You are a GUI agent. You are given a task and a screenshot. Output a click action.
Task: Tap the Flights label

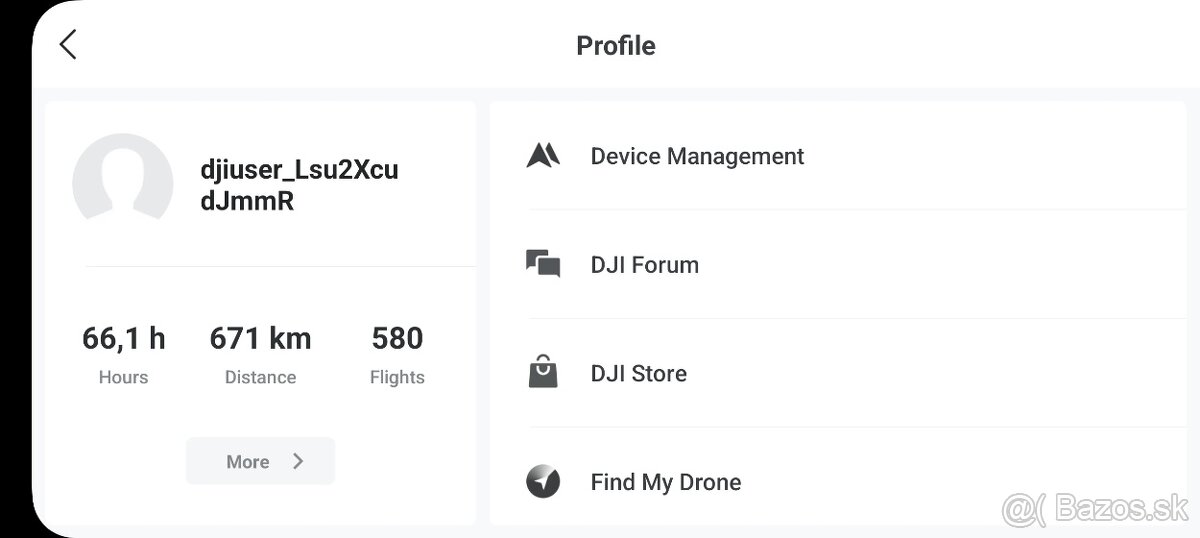(x=397, y=377)
